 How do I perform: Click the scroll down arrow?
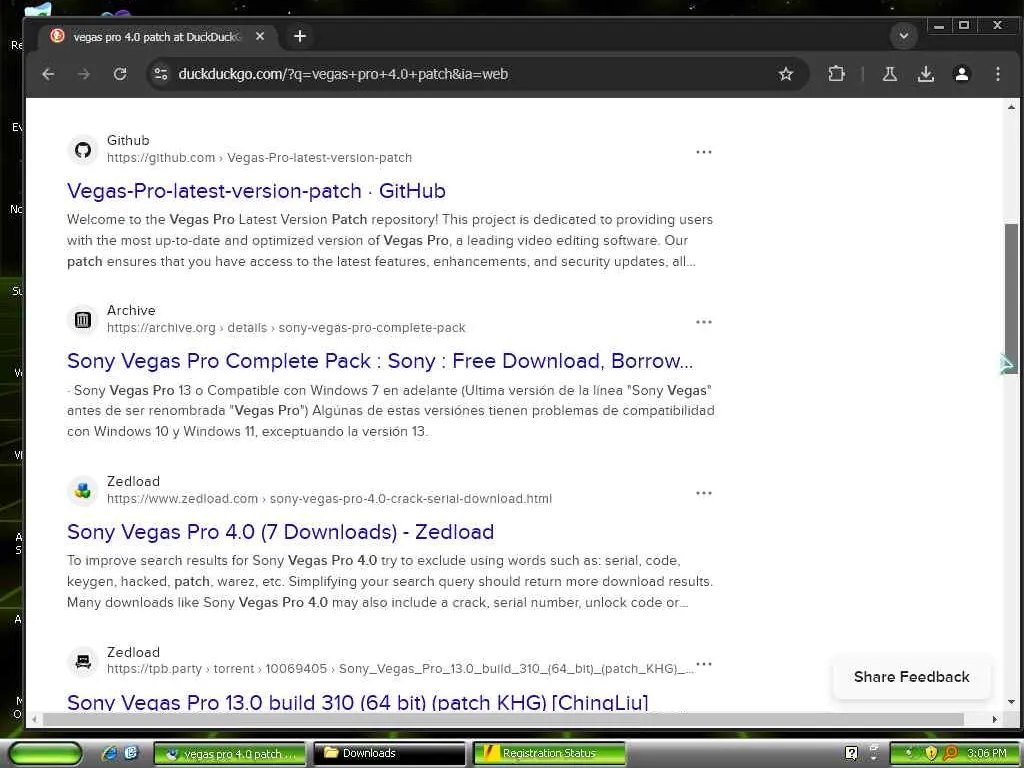1011,702
